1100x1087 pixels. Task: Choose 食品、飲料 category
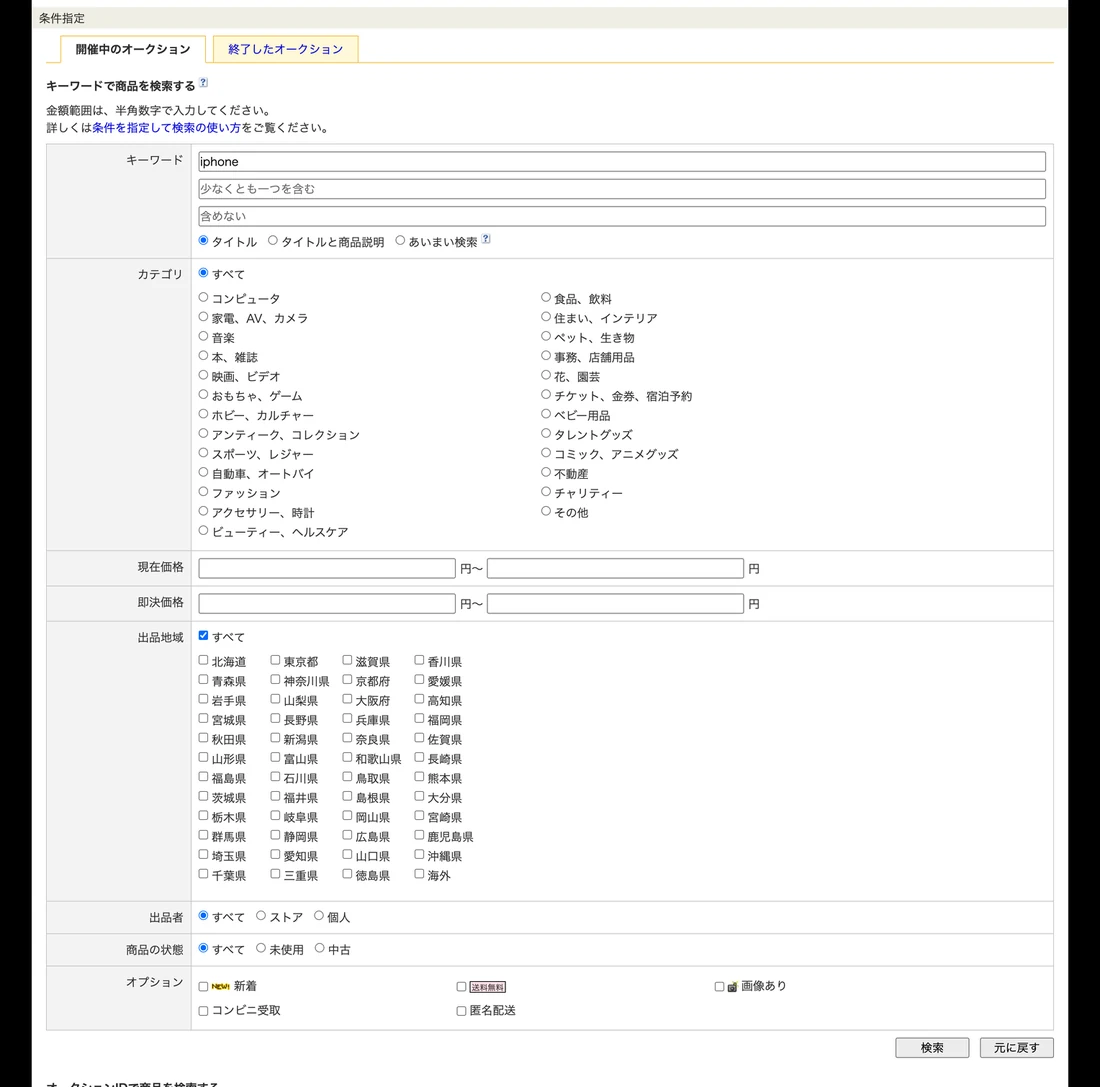click(x=546, y=298)
